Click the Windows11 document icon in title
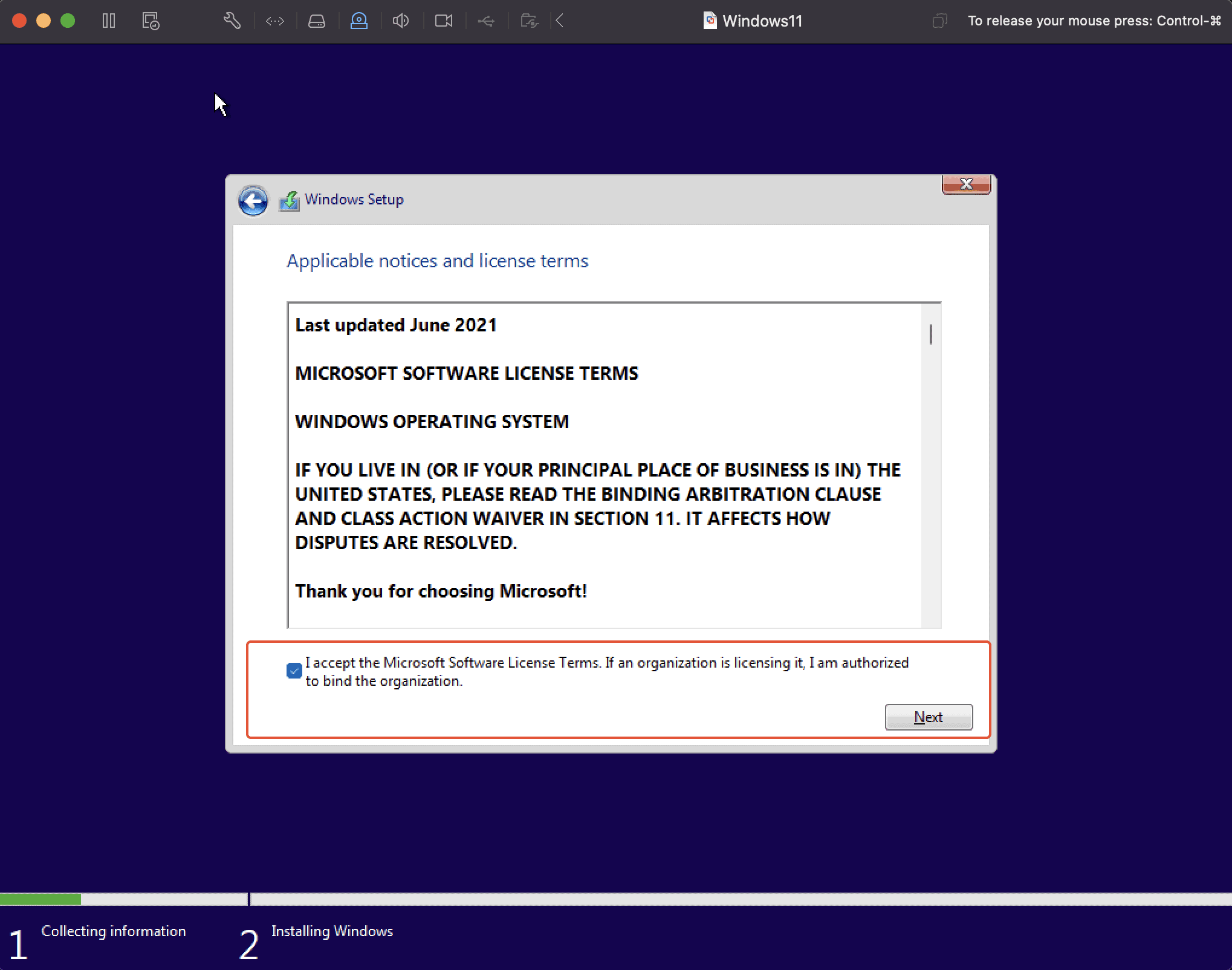Viewport: 1232px width, 970px height. tap(710, 21)
